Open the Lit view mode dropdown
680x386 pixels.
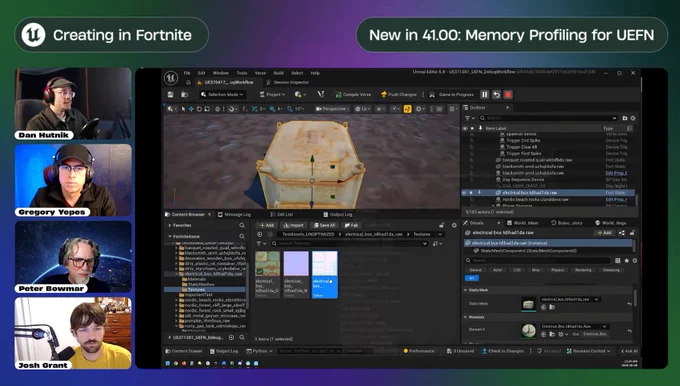coord(363,109)
